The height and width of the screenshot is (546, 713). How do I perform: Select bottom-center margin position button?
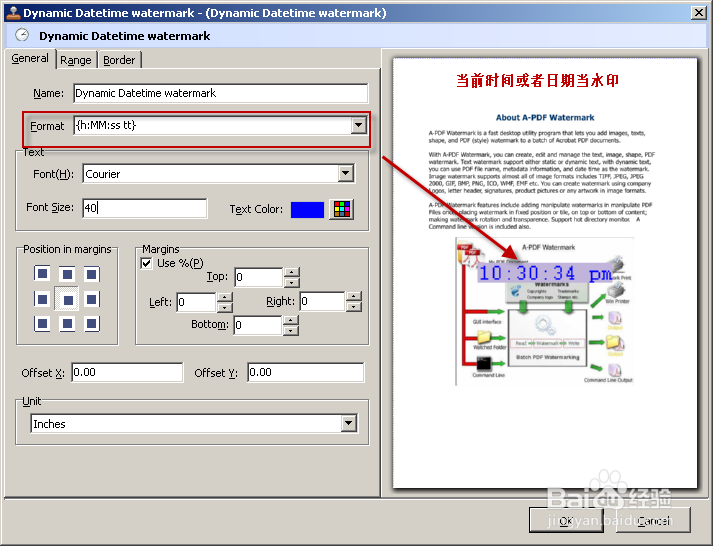[67, 324]
